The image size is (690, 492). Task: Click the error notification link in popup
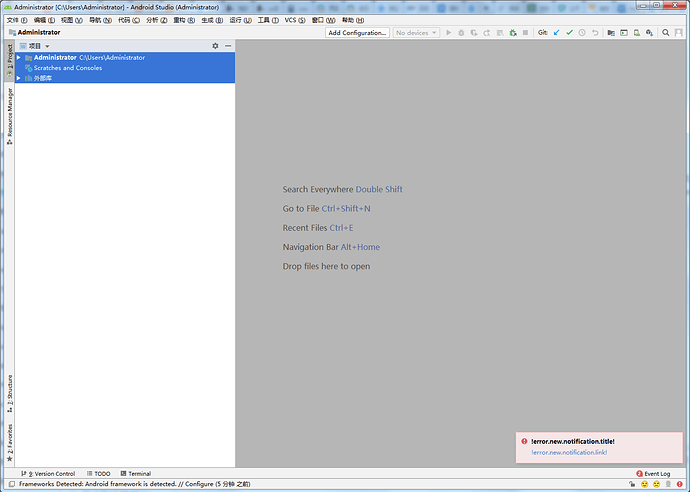(x=569, y=452)
